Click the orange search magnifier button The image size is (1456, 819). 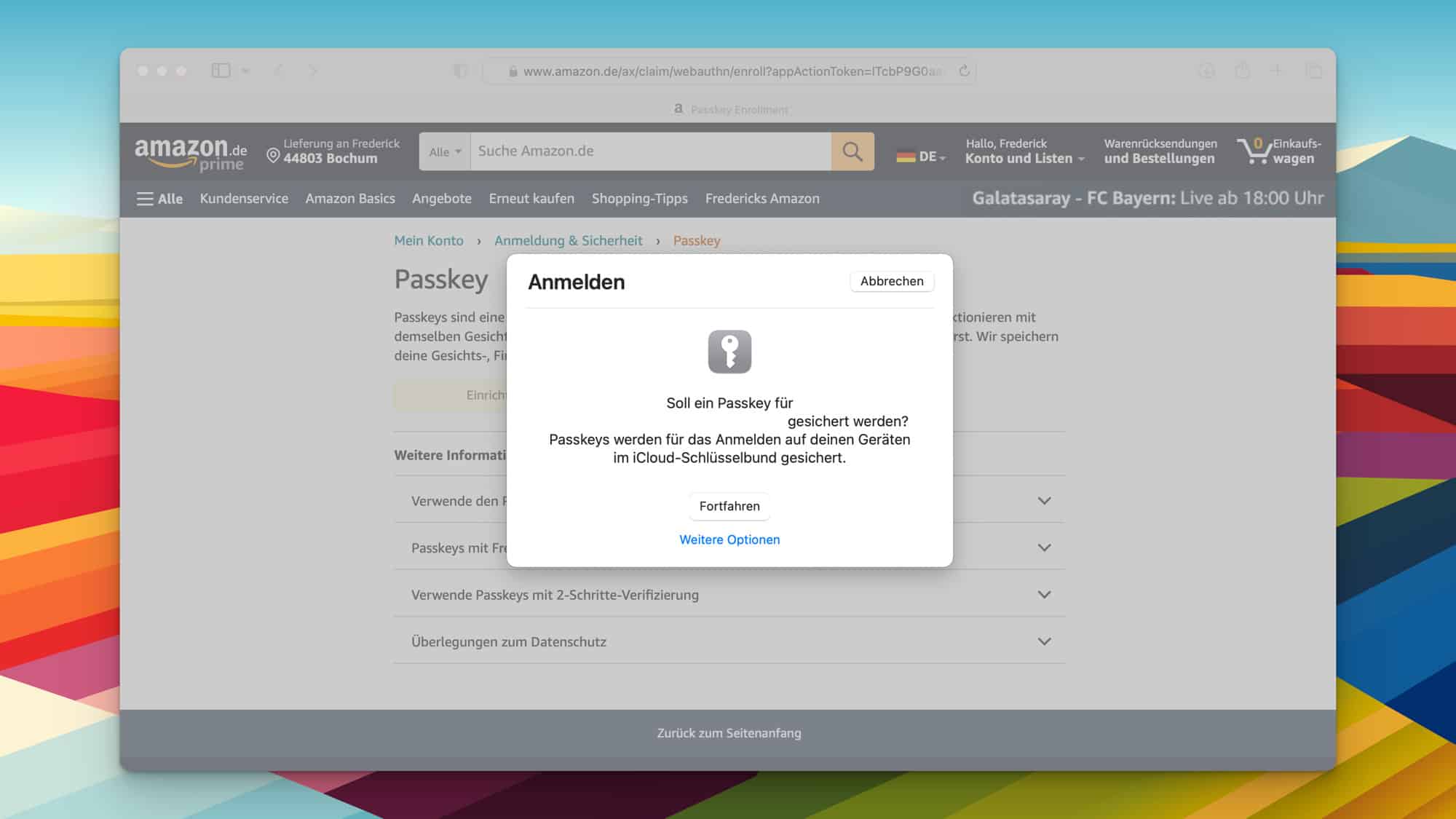852,151
